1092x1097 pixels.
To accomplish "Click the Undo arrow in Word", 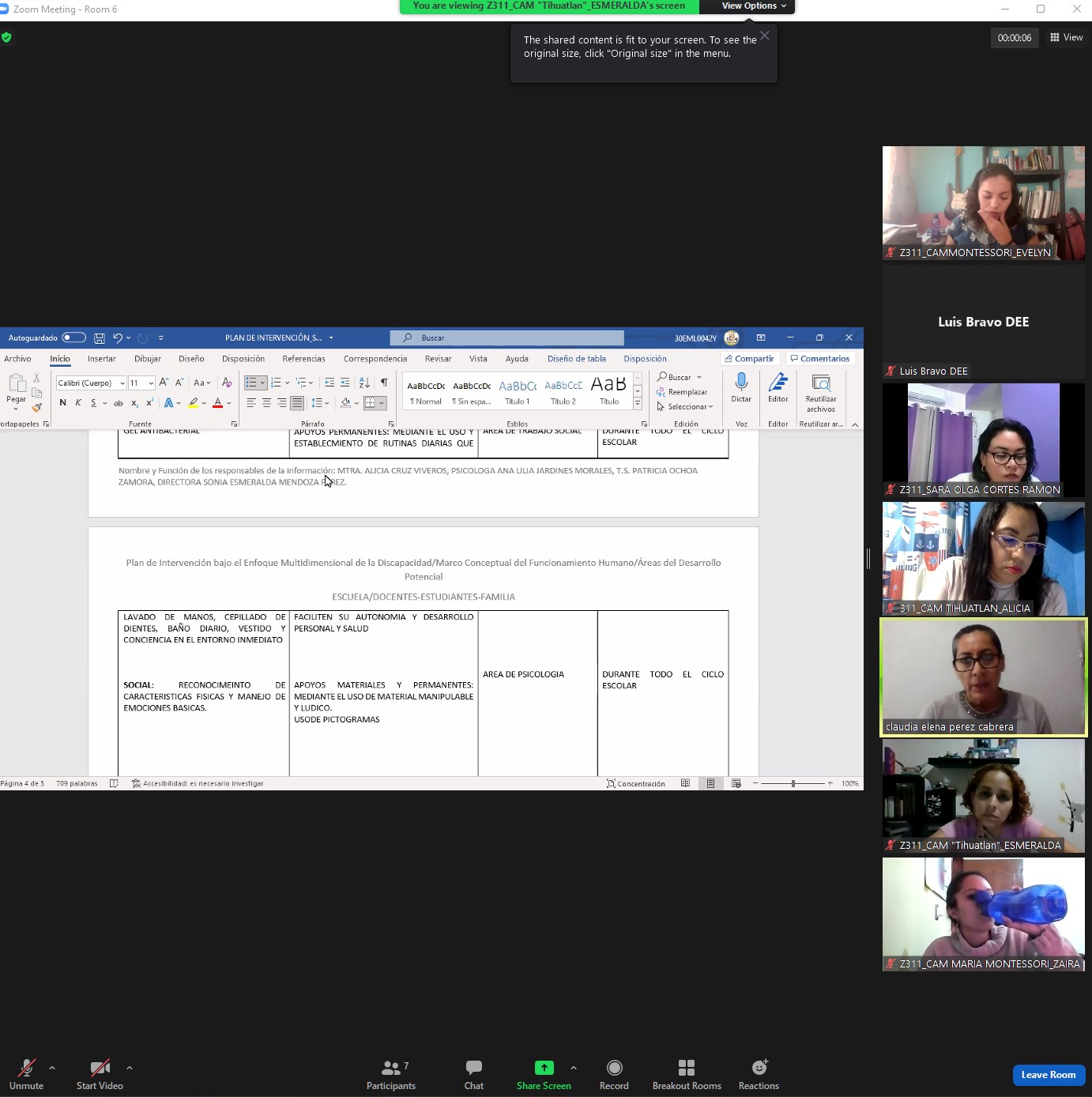I will coord(118,338).
